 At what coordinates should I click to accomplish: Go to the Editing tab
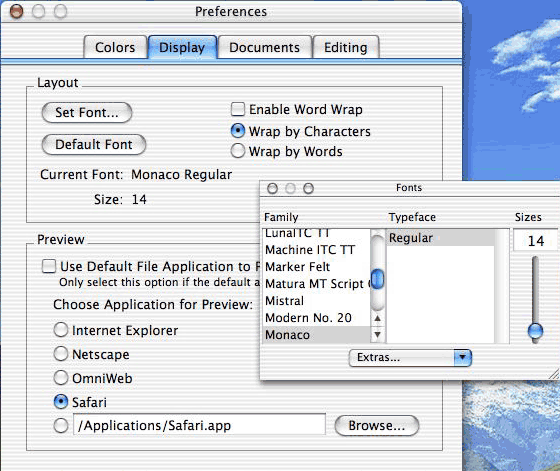tap(345, 47)
